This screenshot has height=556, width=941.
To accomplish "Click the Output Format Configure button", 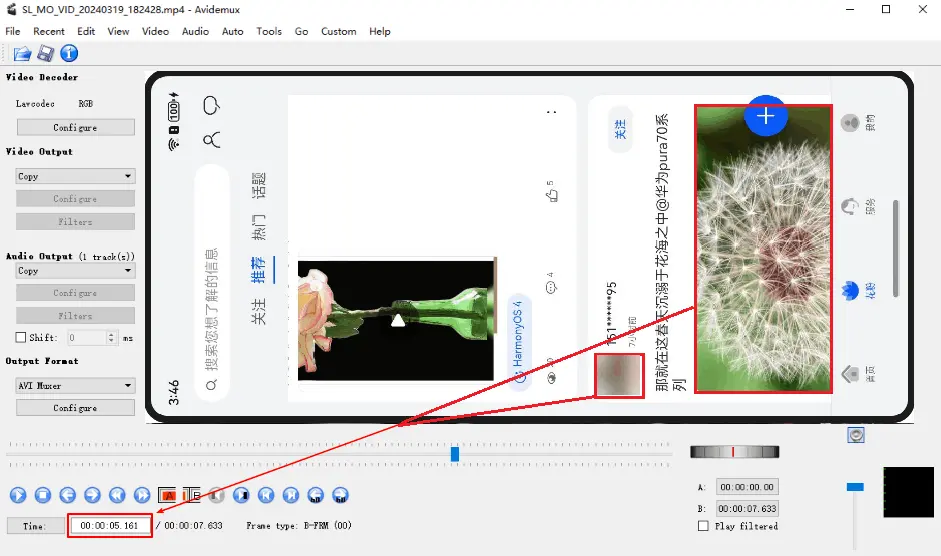I will (76, 408).
